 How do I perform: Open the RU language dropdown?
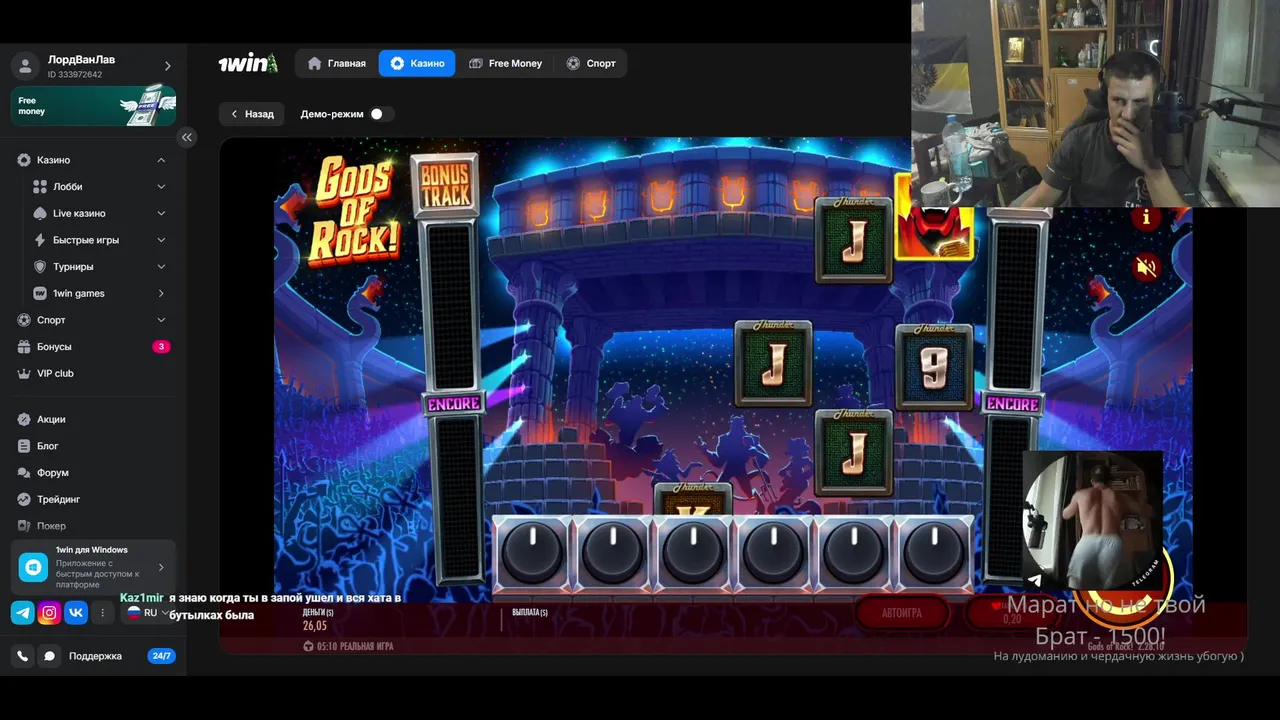tap(146, 613)
